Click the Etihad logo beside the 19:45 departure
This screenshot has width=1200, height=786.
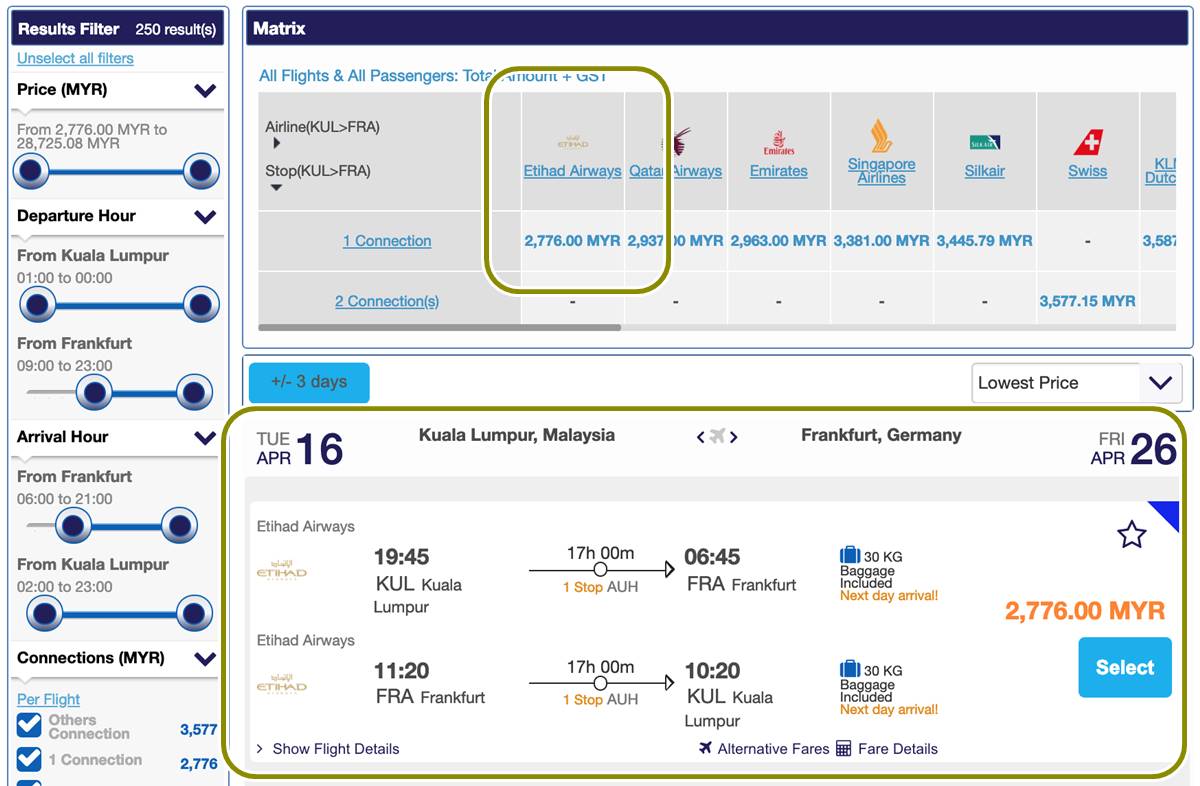coord(282,572)
